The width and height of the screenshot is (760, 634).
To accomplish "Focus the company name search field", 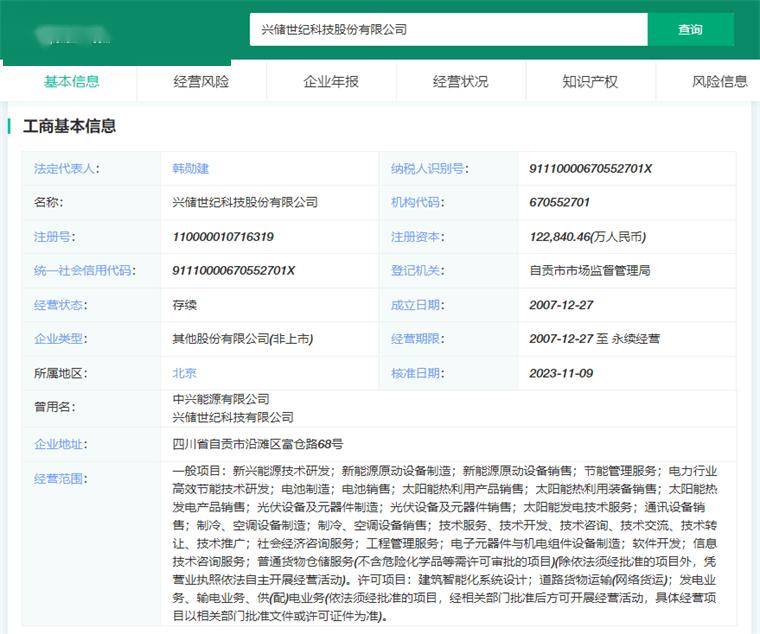I will coord(448,30).
